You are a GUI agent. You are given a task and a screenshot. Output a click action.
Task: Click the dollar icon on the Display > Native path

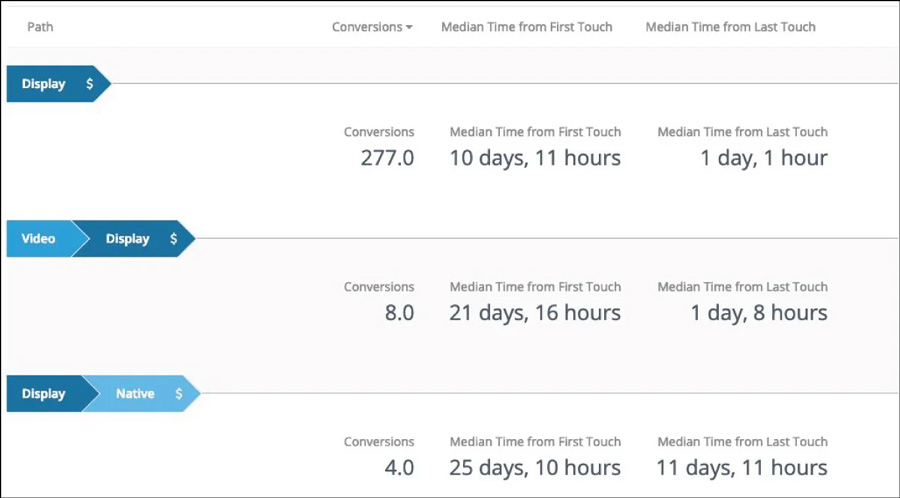click(179, 394)
